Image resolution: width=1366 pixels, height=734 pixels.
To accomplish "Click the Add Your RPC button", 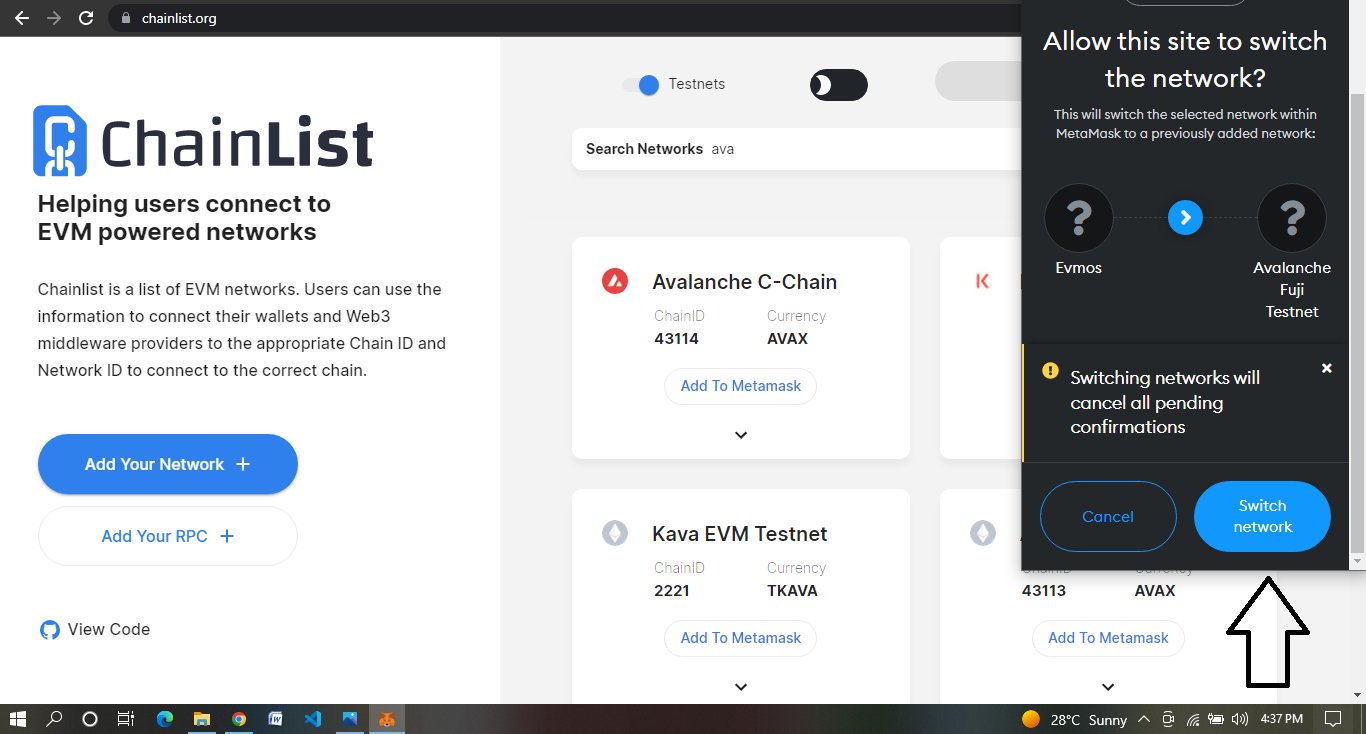I will pos(168,536).
